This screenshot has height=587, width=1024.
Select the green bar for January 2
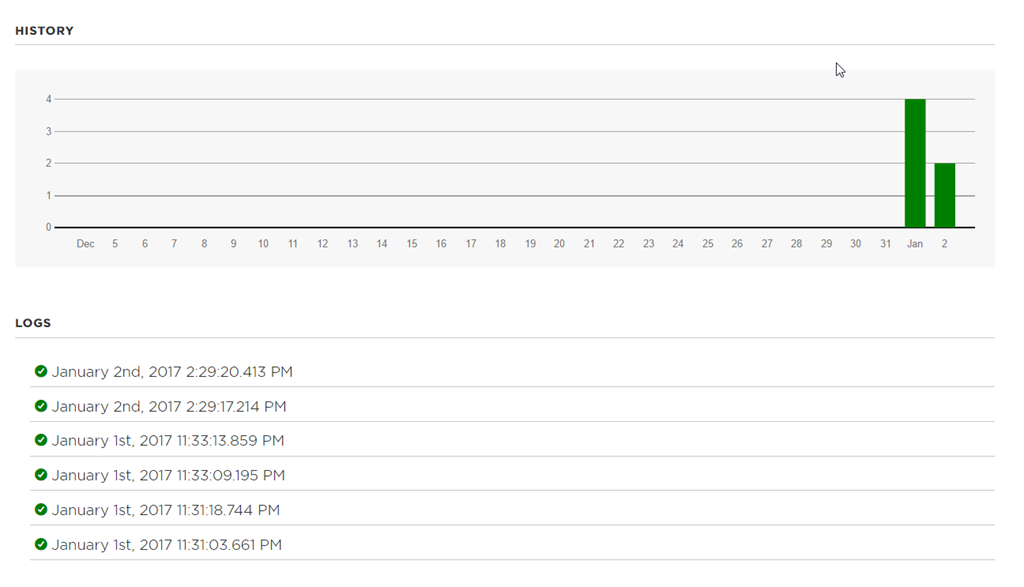944,195
